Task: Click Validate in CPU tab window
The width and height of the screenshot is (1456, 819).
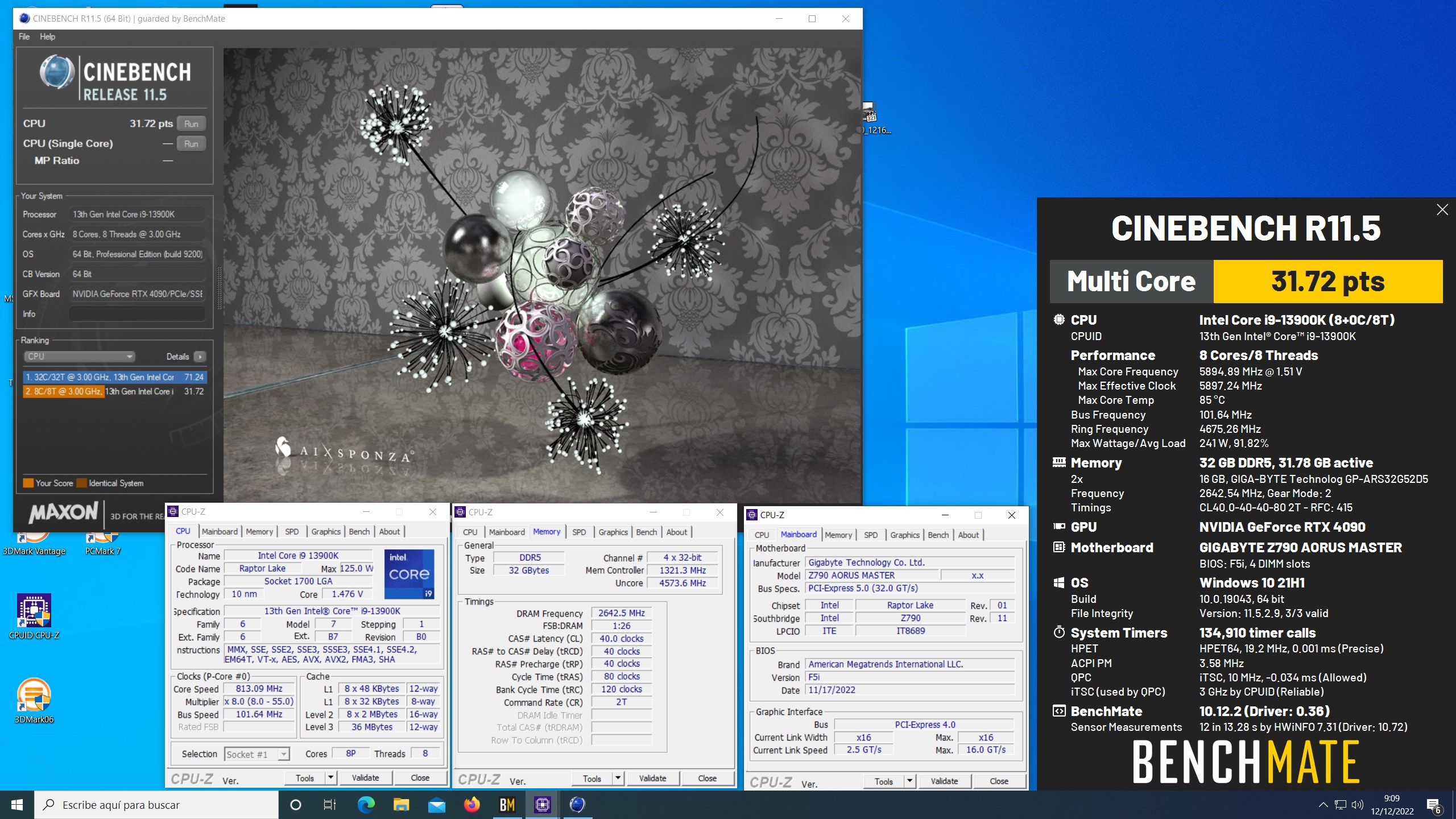Action: pyautogui.click(x=365, y=777)
